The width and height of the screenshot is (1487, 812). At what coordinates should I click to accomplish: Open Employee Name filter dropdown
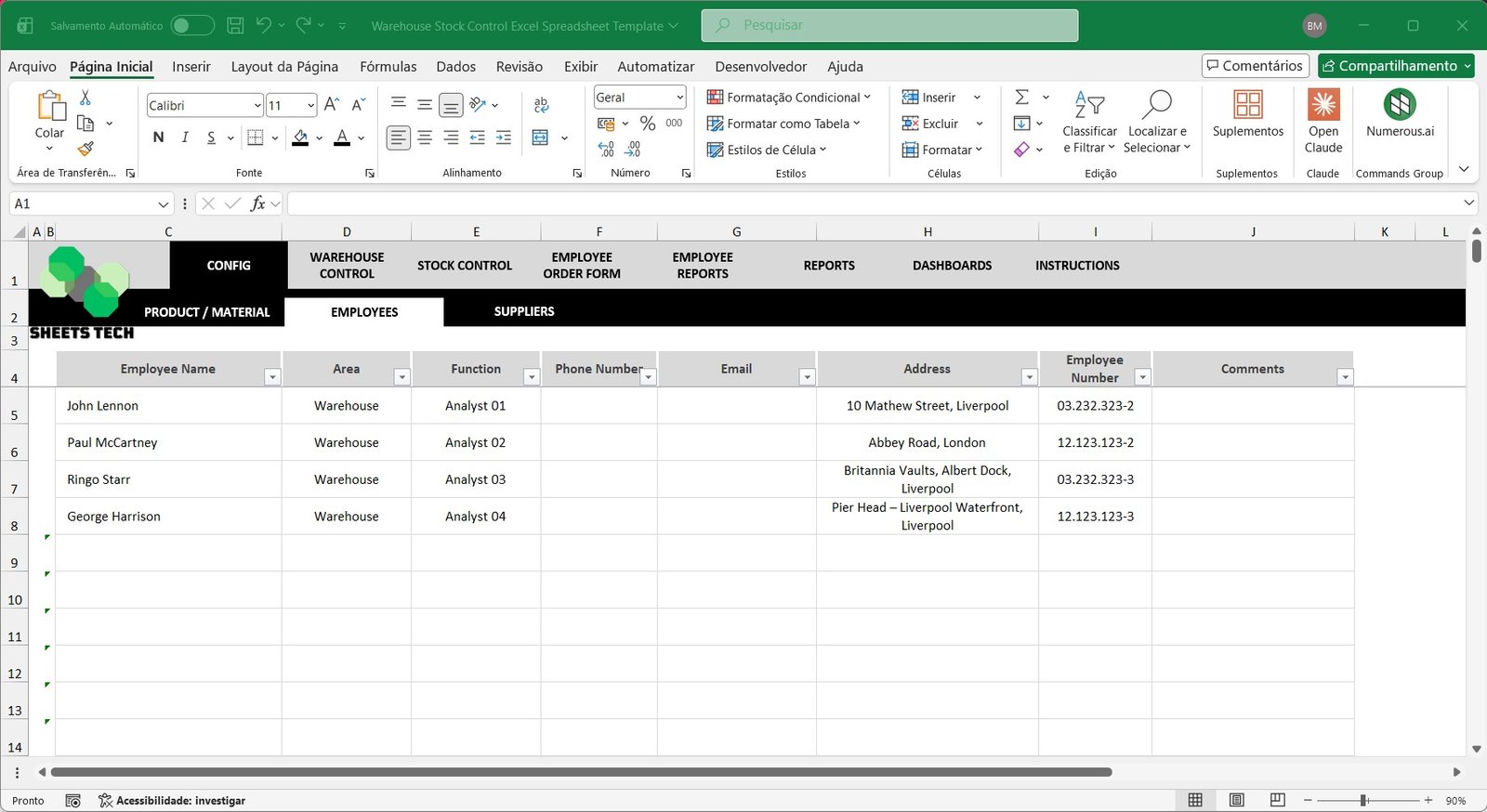pos(272,377)
